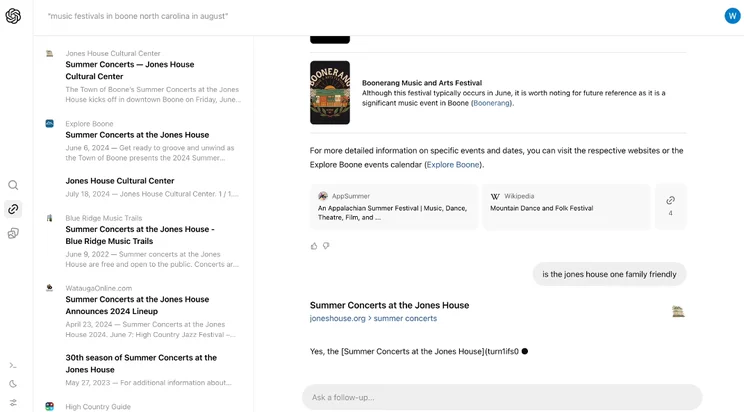Open the search icon in left sidebar

click(x=13, y=185)
